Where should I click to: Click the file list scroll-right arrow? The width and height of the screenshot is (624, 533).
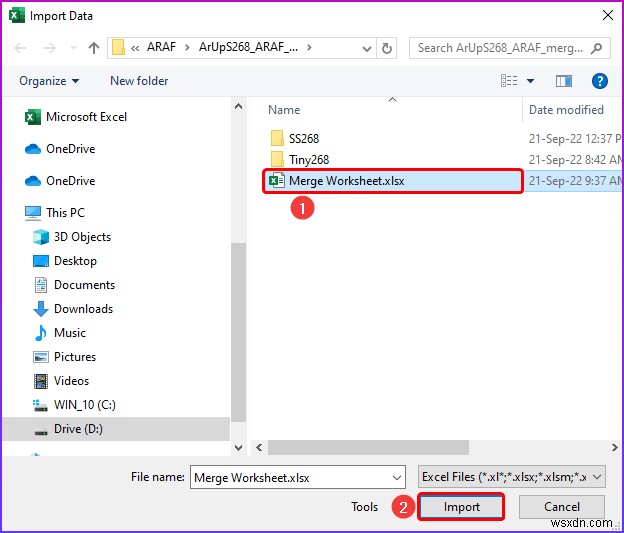click(x=614, y=447)
